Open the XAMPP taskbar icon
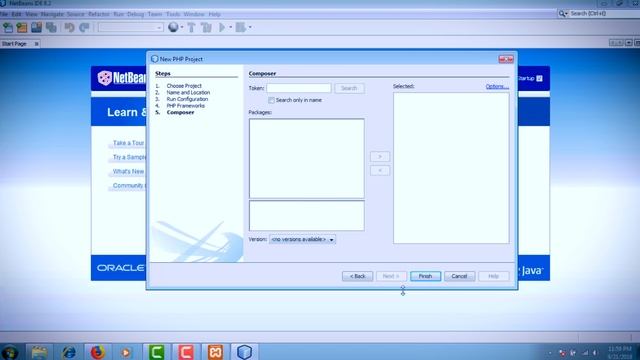This screenshot has width=640, height=360. (x=215, y=352)
